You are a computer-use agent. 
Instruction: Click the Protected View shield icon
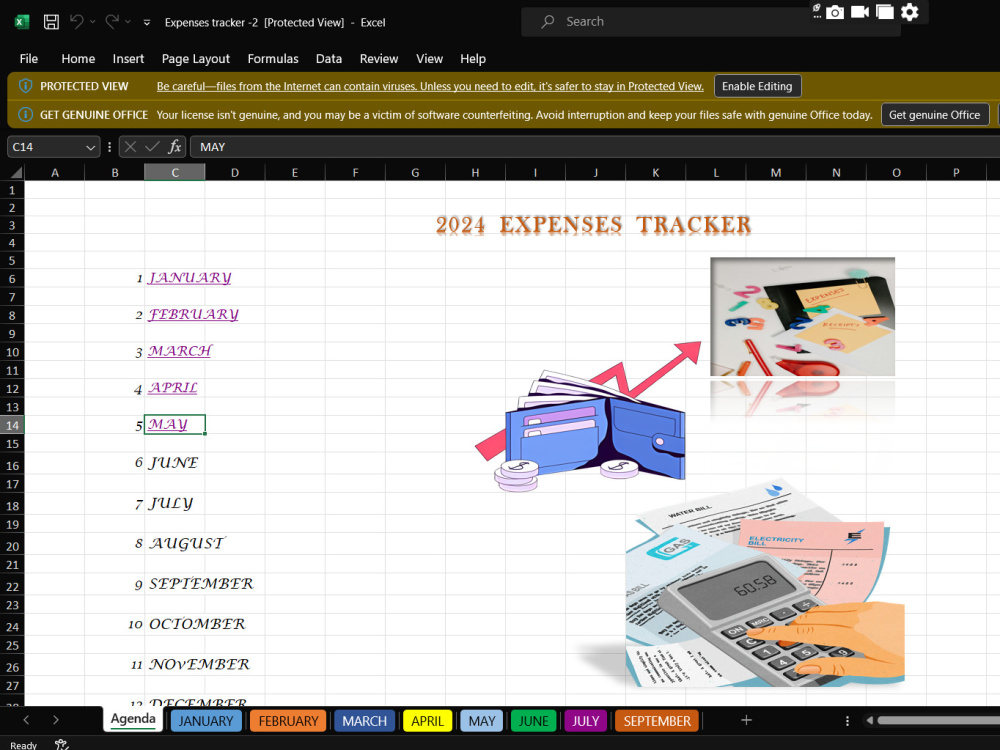click(26, 86)
